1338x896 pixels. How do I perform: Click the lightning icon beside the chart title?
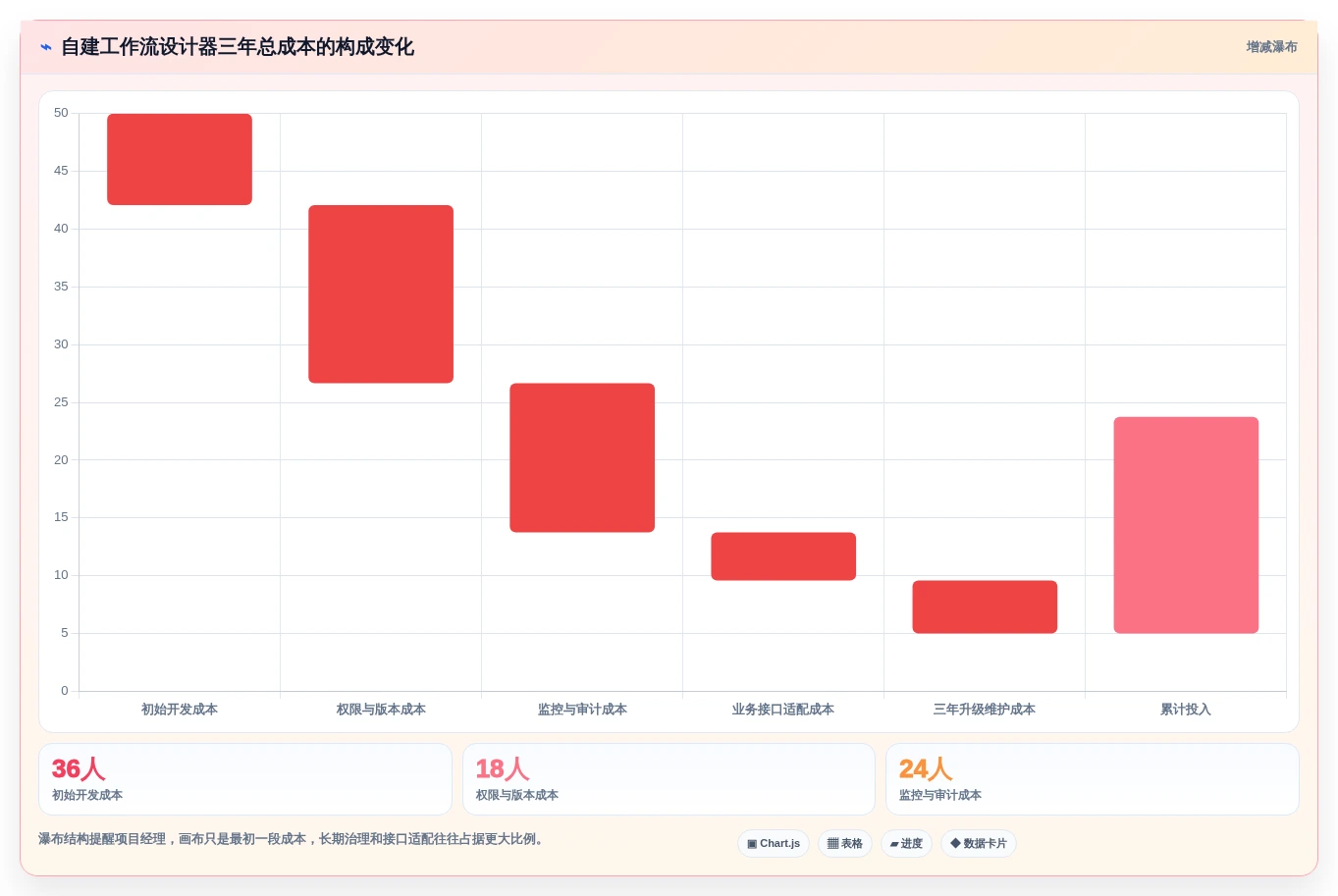click(46, 47)
